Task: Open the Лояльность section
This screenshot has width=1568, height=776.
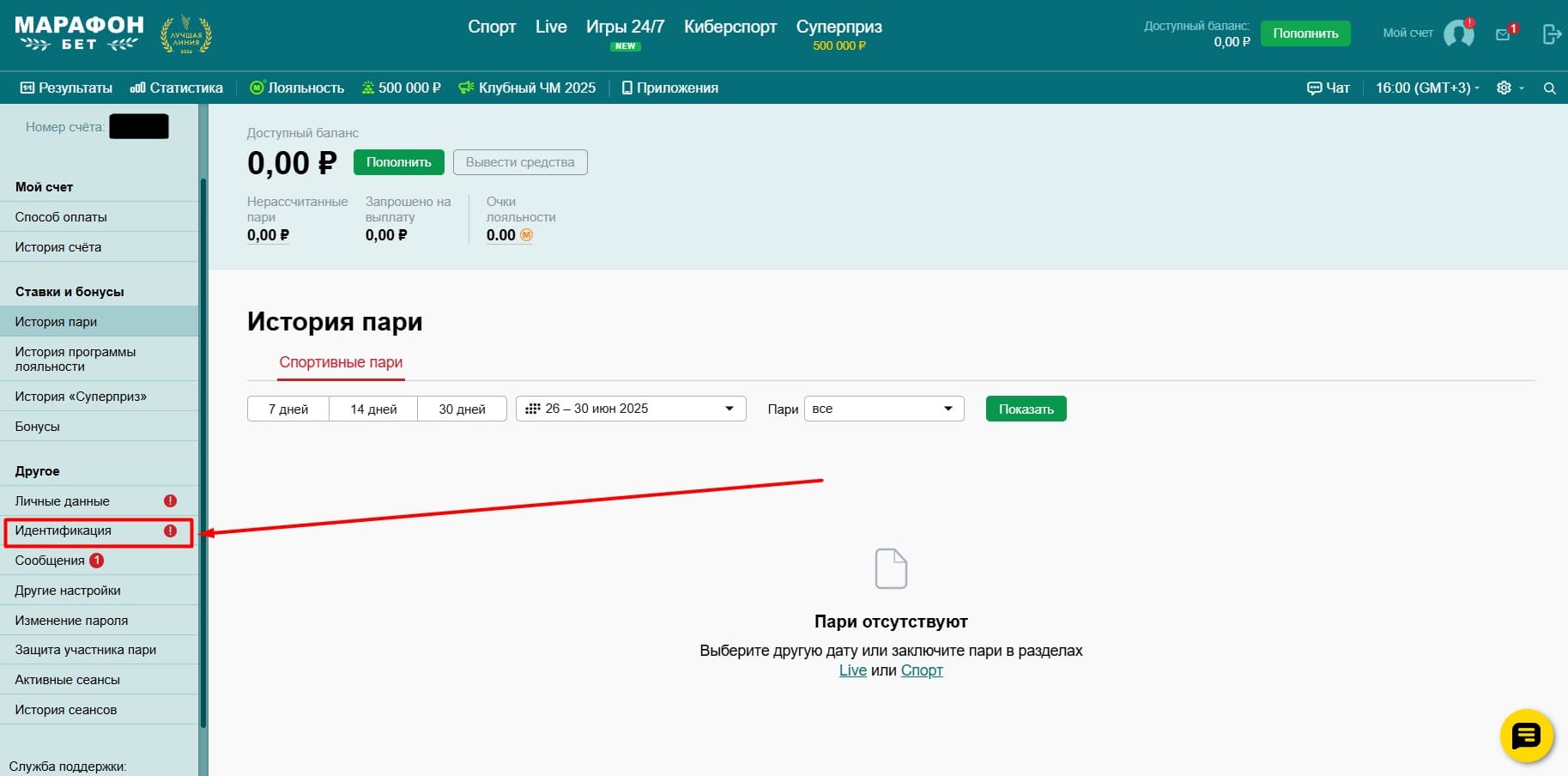Action: (297, 88)
